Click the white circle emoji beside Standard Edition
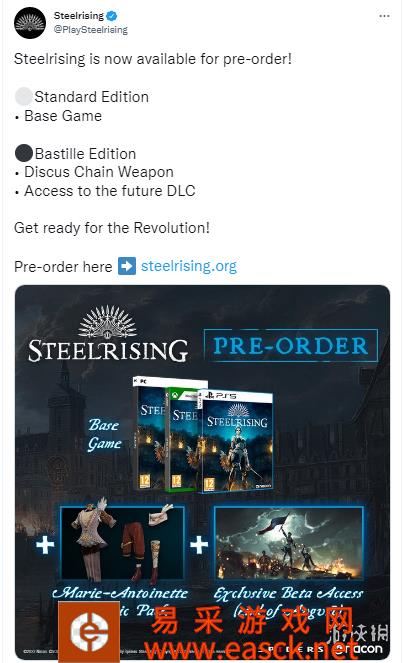This screenshot has width=404, height=663. (x=24, y=96)
